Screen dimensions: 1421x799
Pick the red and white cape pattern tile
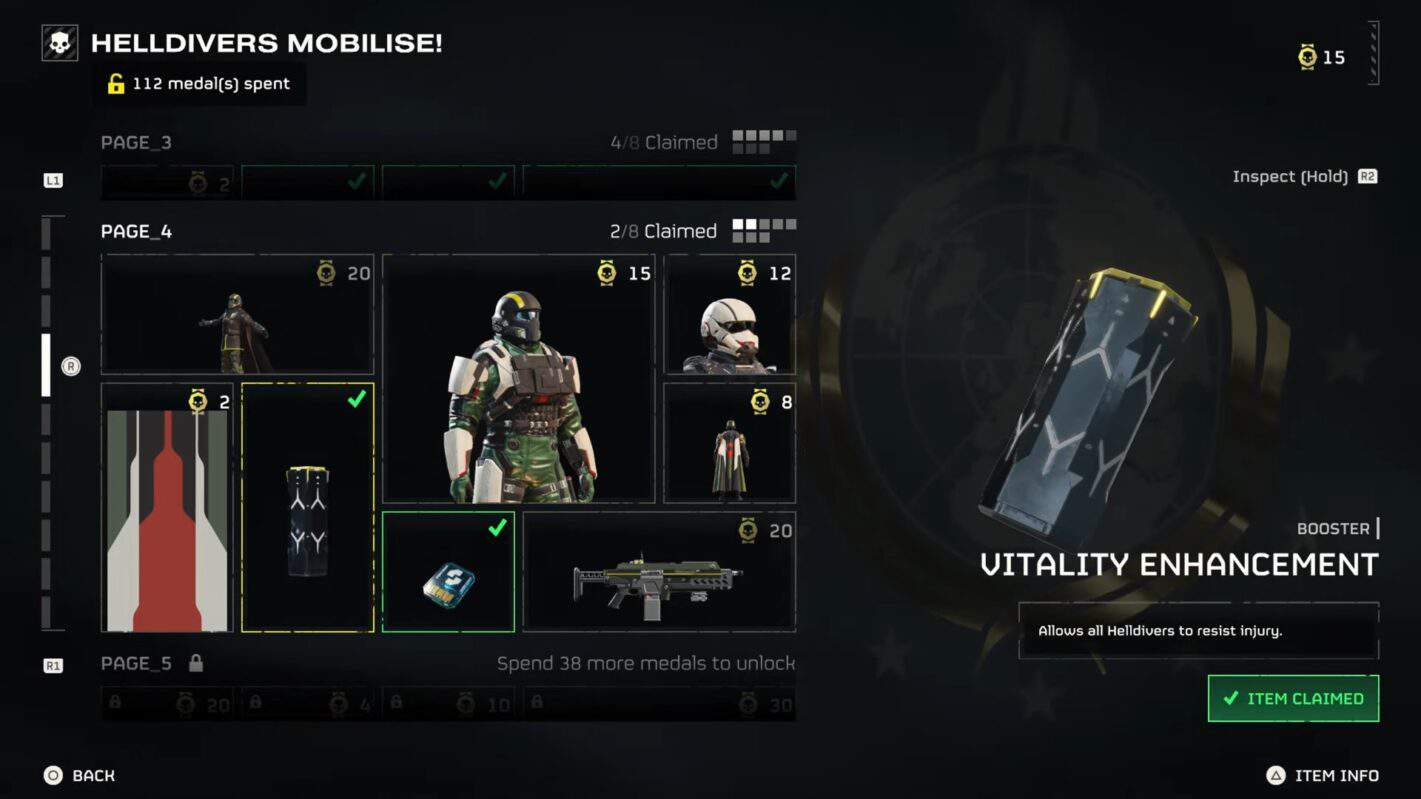coord(168,508)
